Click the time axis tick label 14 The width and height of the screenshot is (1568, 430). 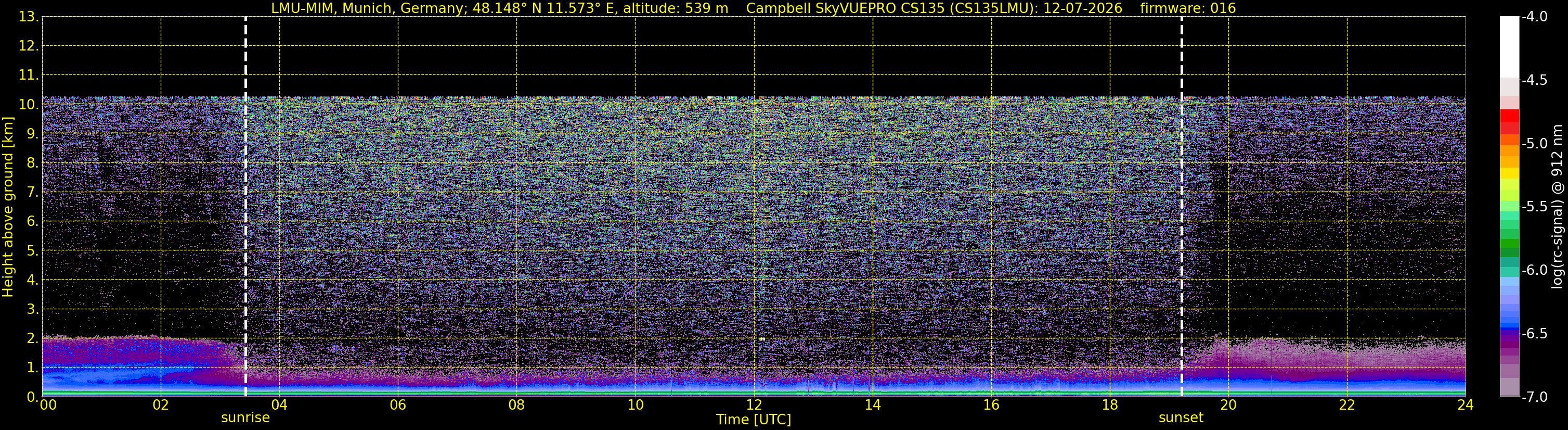(872, 405)
